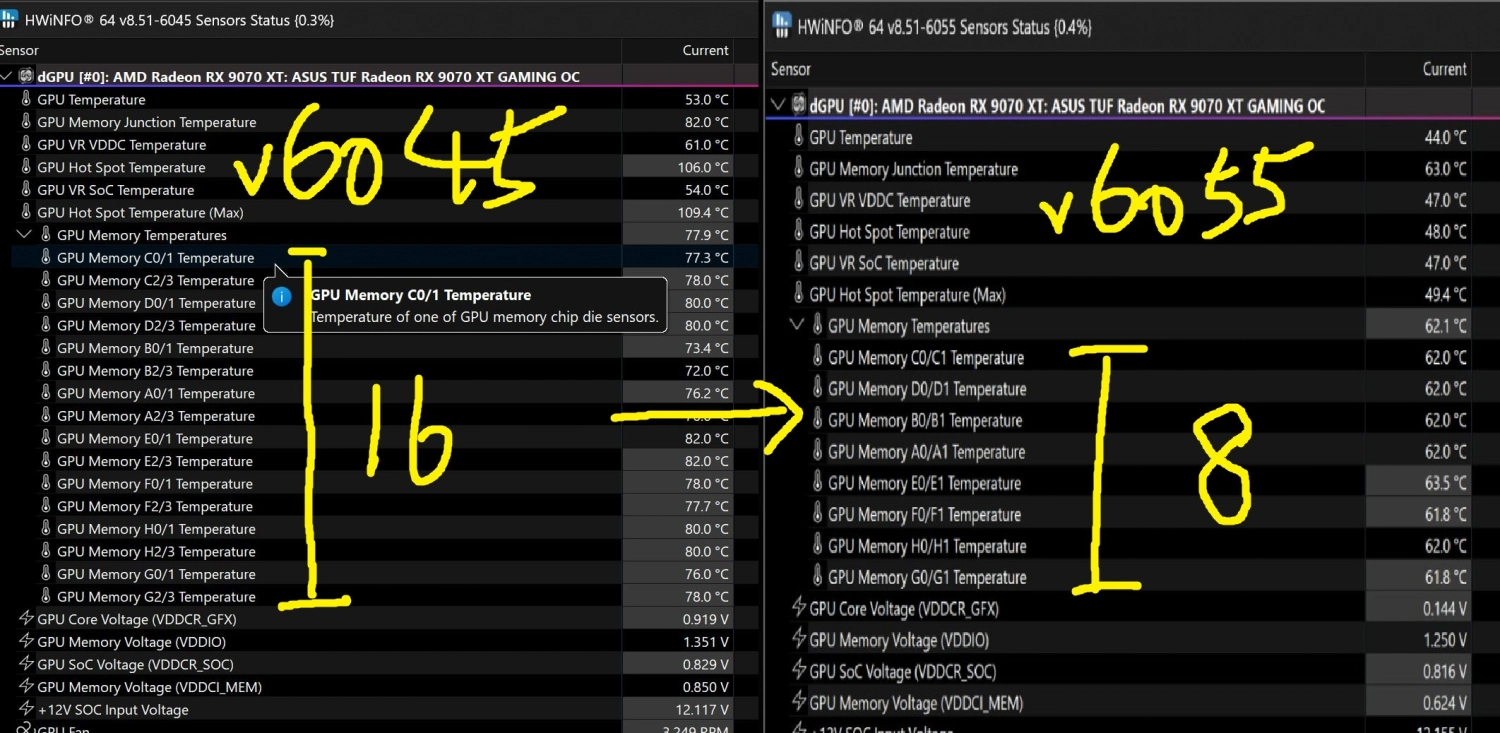Click thermometer icon of GPU Memory G0/G1 Temperature
The image size is (1500, 733).
pos(818,577)
